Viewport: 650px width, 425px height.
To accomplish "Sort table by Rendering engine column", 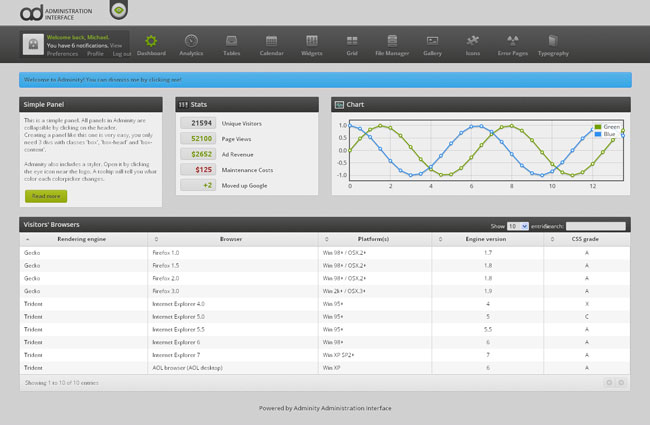I will pyautogui.click(x=83, y=239).
